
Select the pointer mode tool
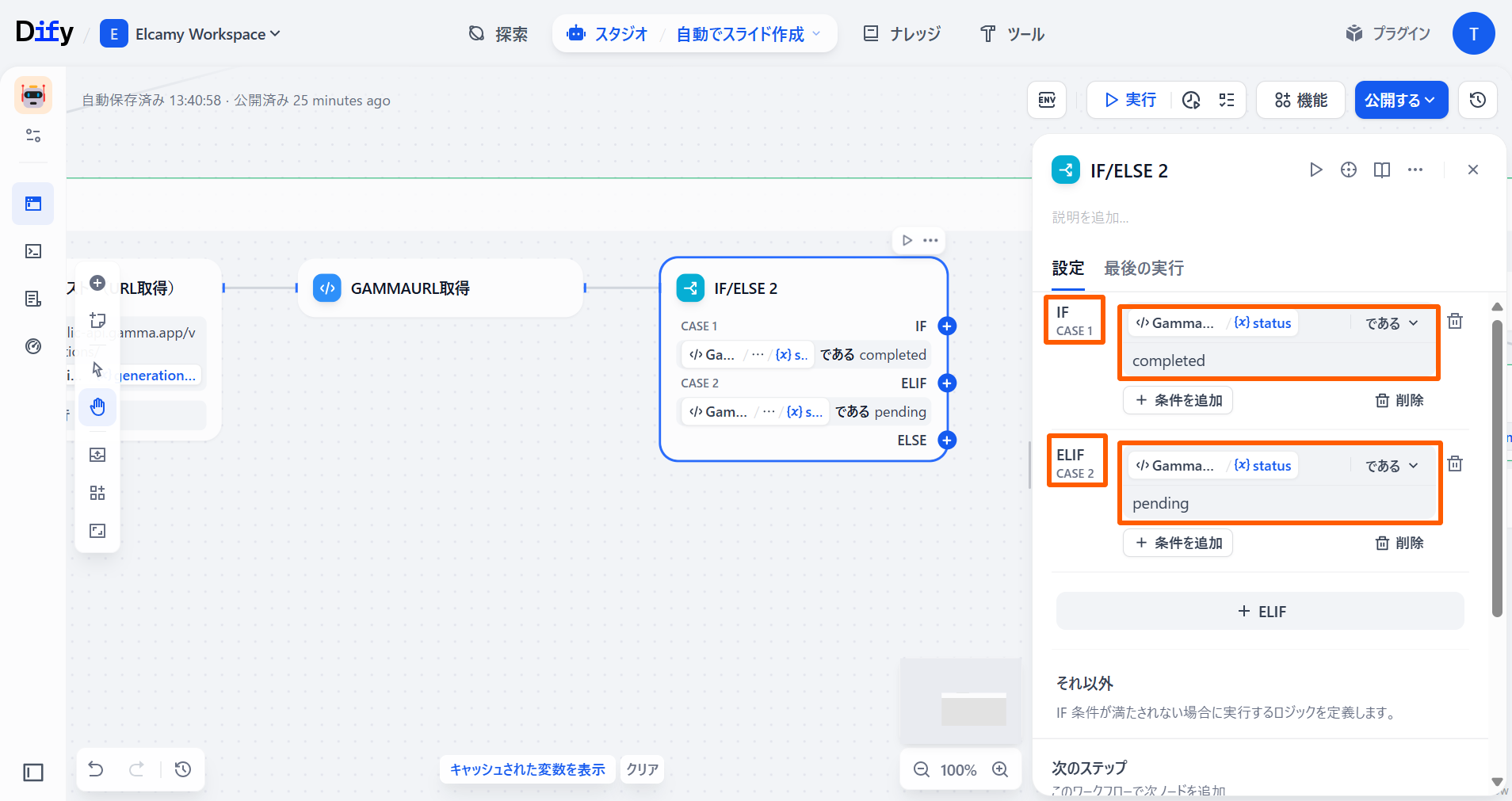[97, 369]
